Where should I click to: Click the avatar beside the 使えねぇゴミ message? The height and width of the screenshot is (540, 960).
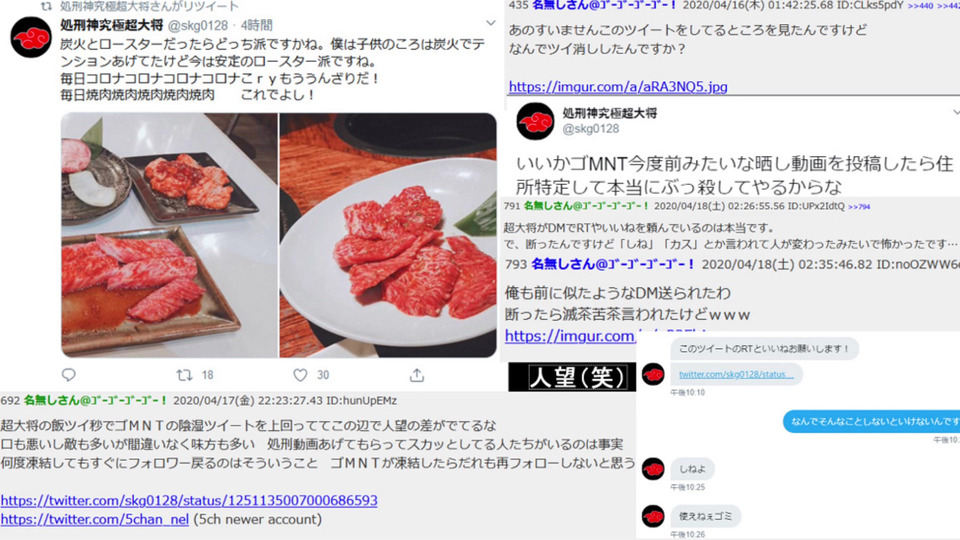point(653,516)
